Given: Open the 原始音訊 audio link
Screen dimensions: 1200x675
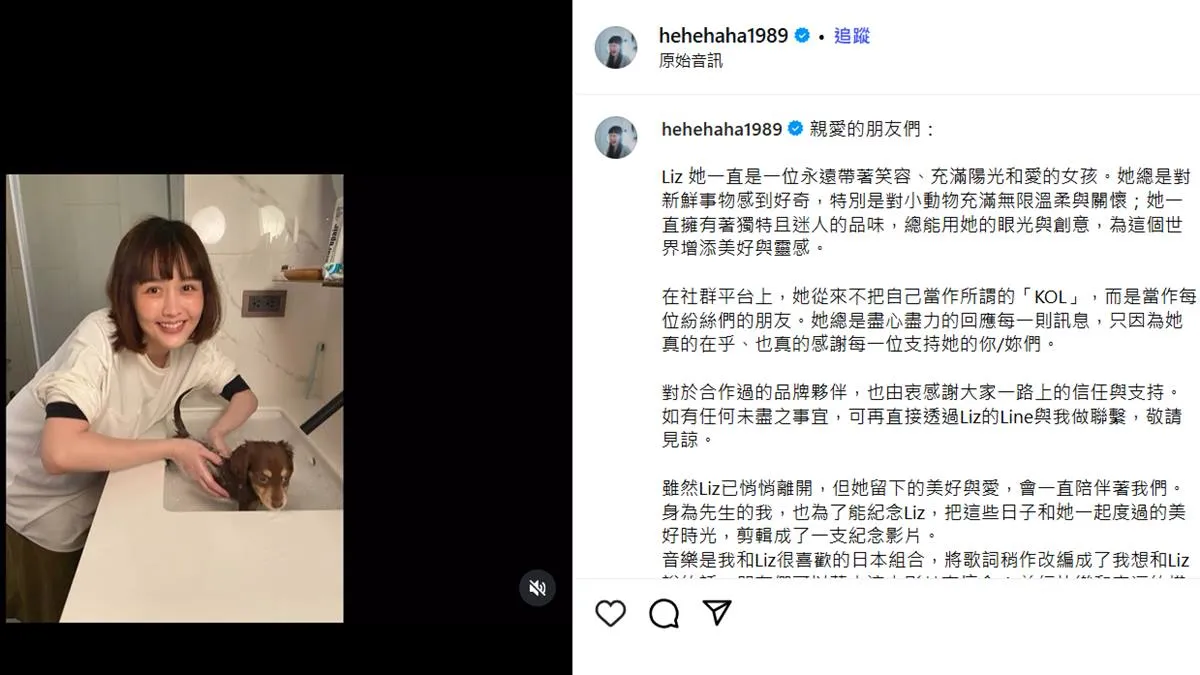Looking at the screenshot, I should 691,61.
